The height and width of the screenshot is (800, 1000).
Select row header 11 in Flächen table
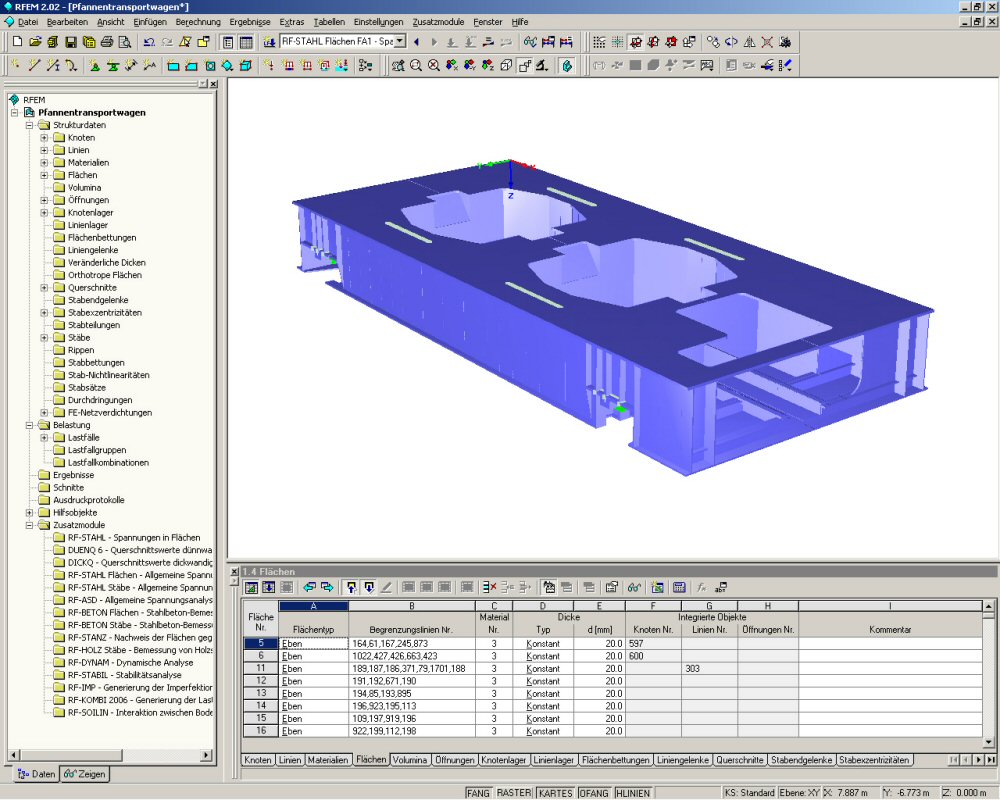[x=261, y=669]
